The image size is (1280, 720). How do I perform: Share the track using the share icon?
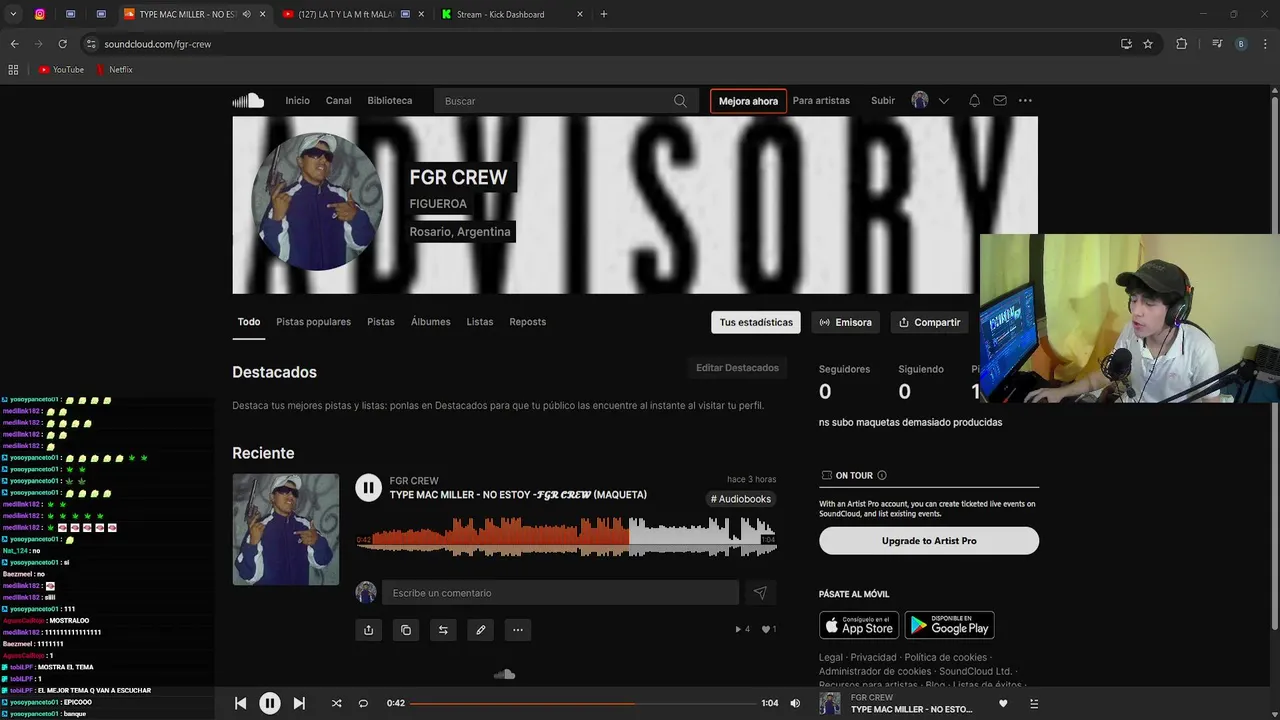(368, 630)
